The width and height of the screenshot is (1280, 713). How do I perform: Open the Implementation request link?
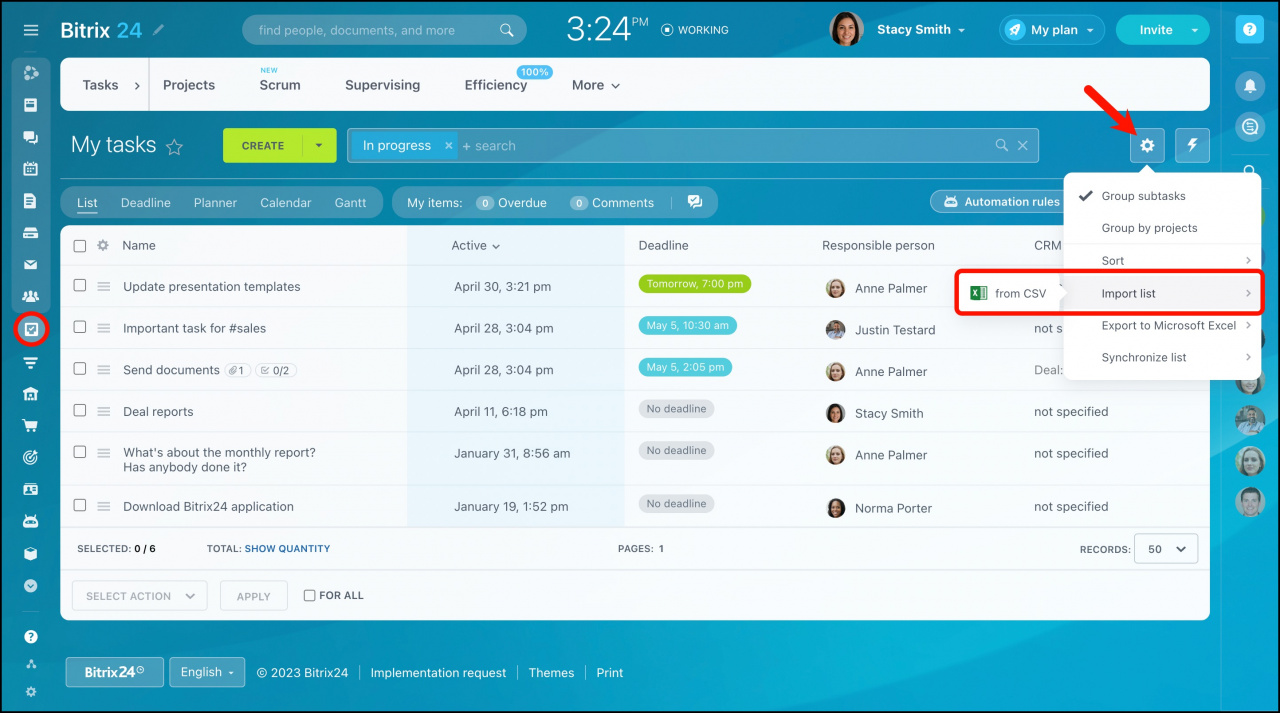coord(438,673)
